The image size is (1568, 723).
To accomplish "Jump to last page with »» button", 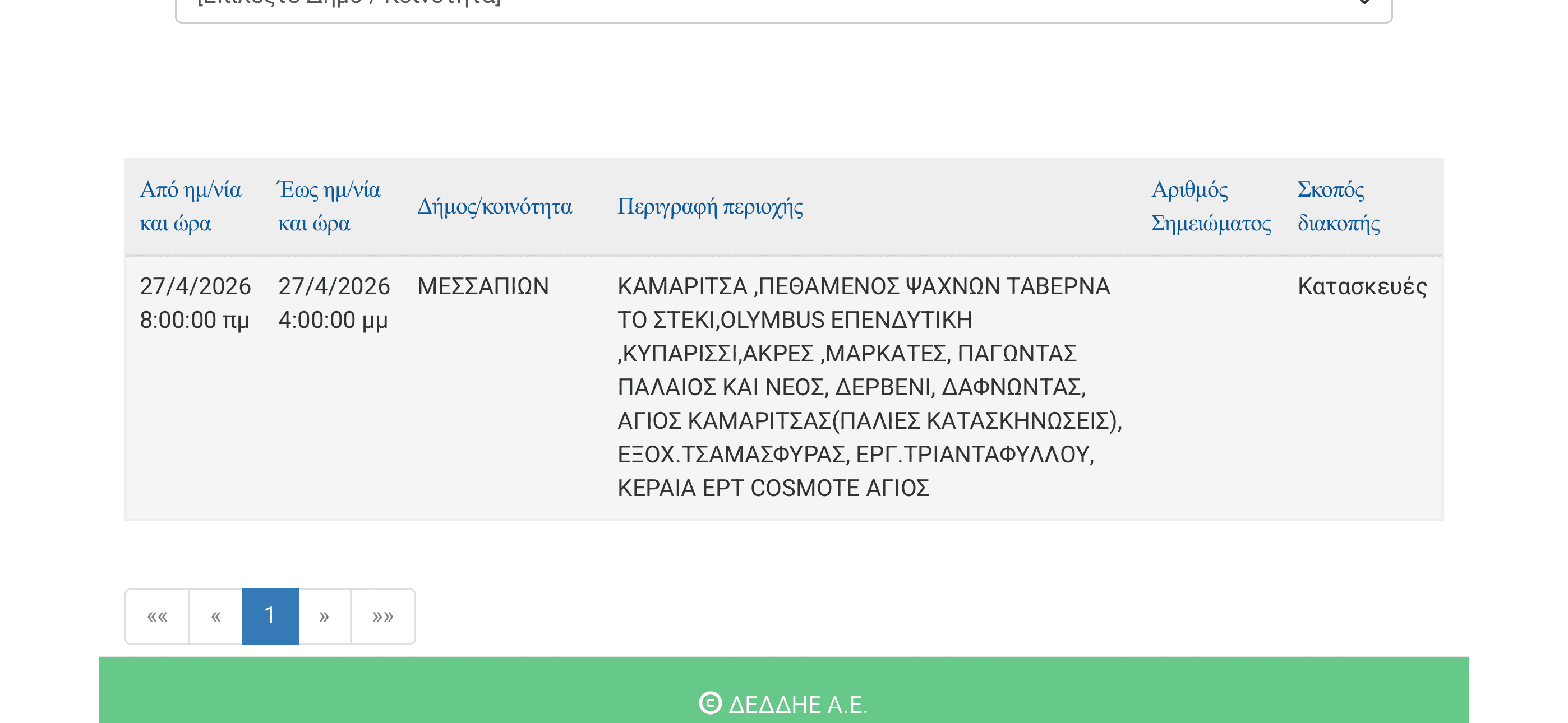I will (383, 616).
